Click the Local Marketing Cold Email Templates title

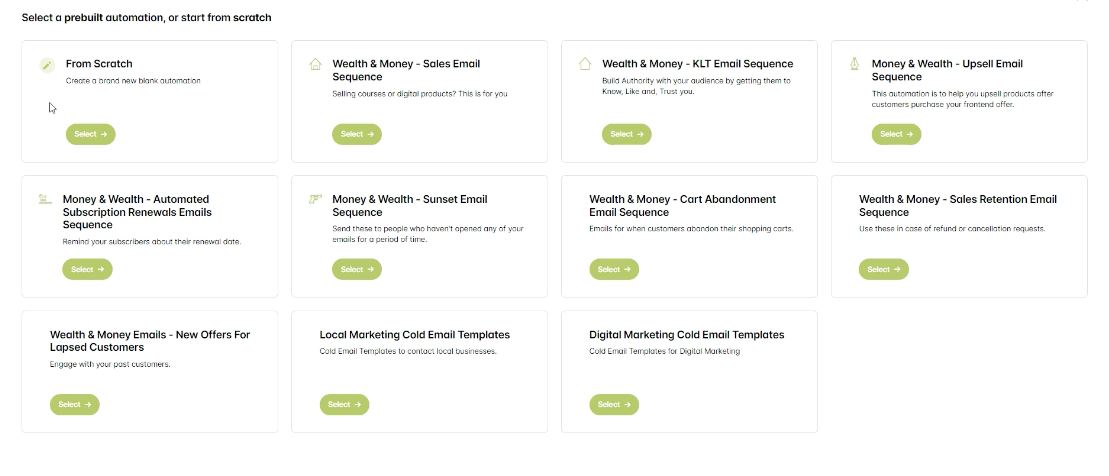pos(414,335)
